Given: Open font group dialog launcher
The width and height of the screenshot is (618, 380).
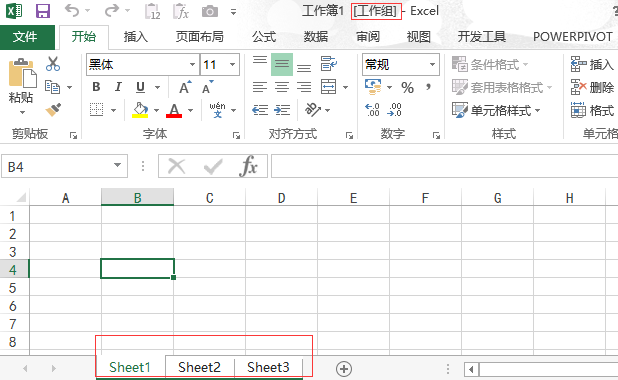Looking at the screenshot, I should [x=236, y=136].
